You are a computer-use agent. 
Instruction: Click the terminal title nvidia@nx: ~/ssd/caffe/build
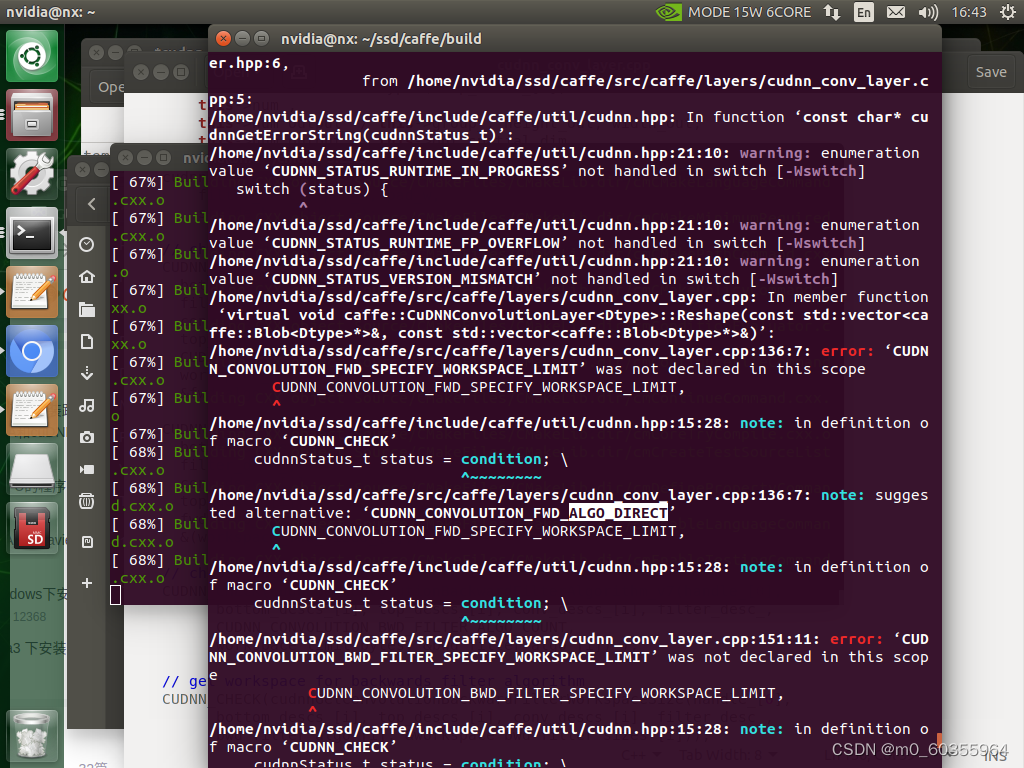click(381, 39)
